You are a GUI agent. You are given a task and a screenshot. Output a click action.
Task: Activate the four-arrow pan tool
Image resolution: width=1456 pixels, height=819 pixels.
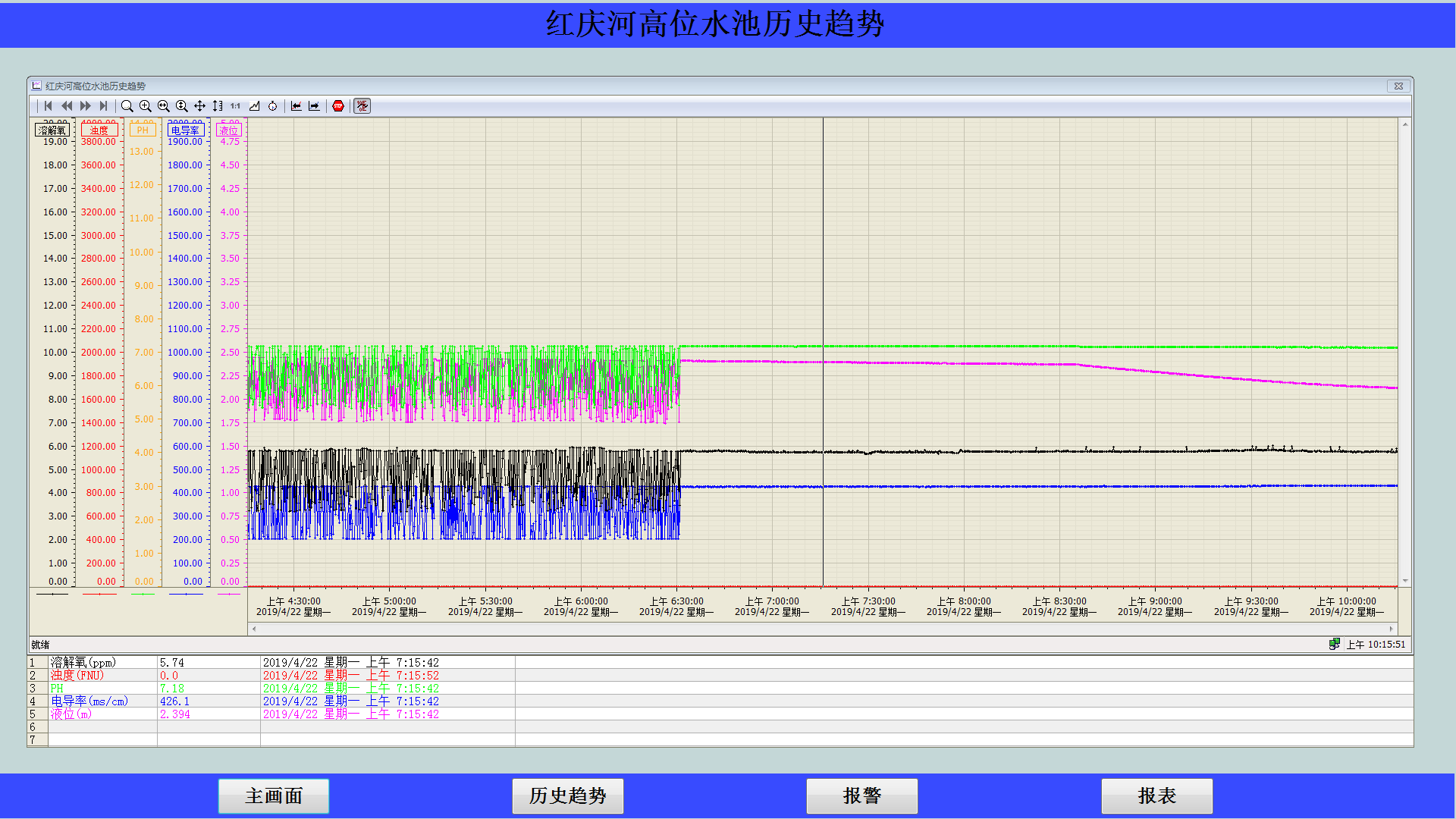(199, 106)
